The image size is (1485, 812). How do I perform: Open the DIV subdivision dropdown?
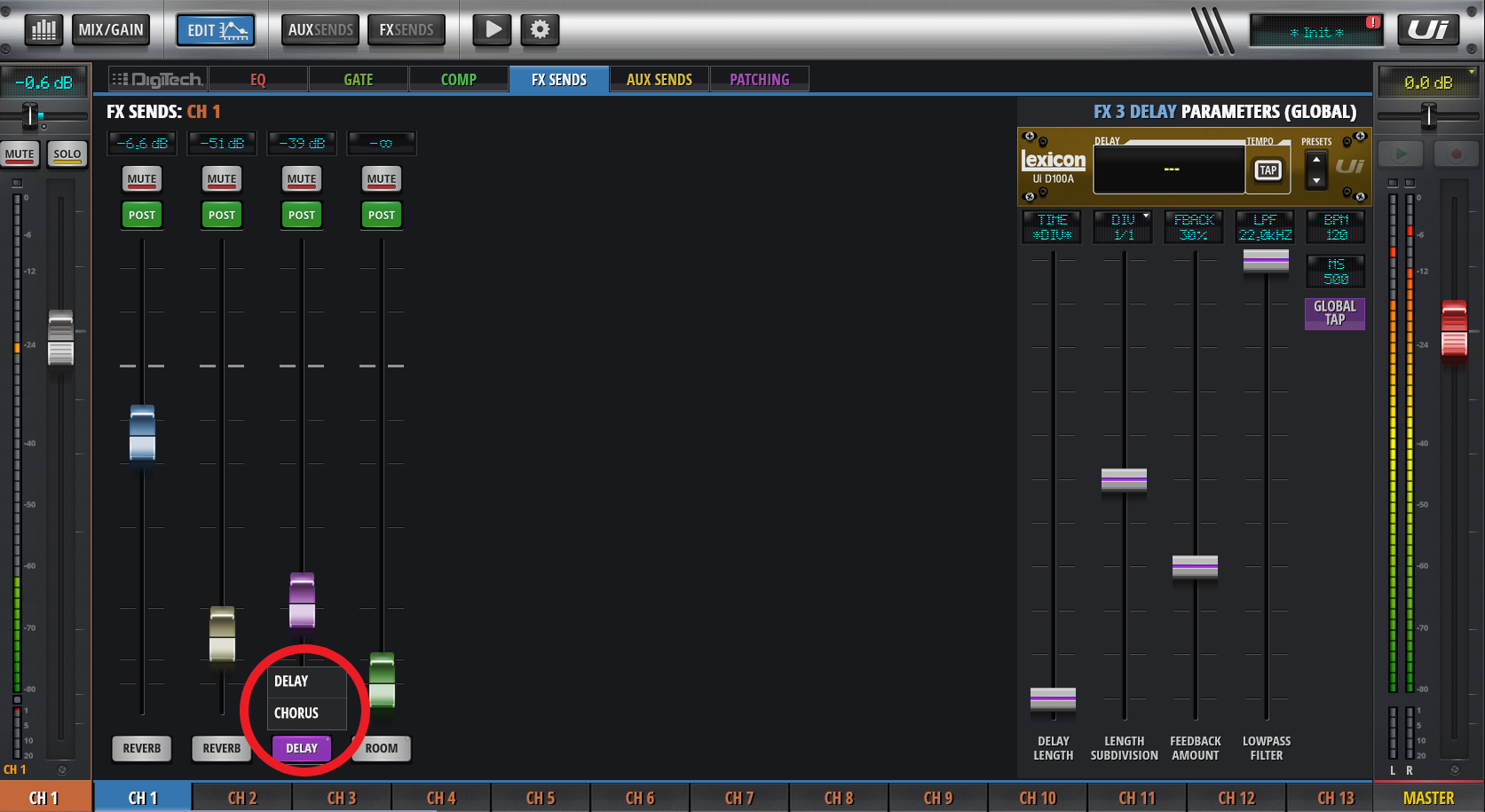(1123, 226)
